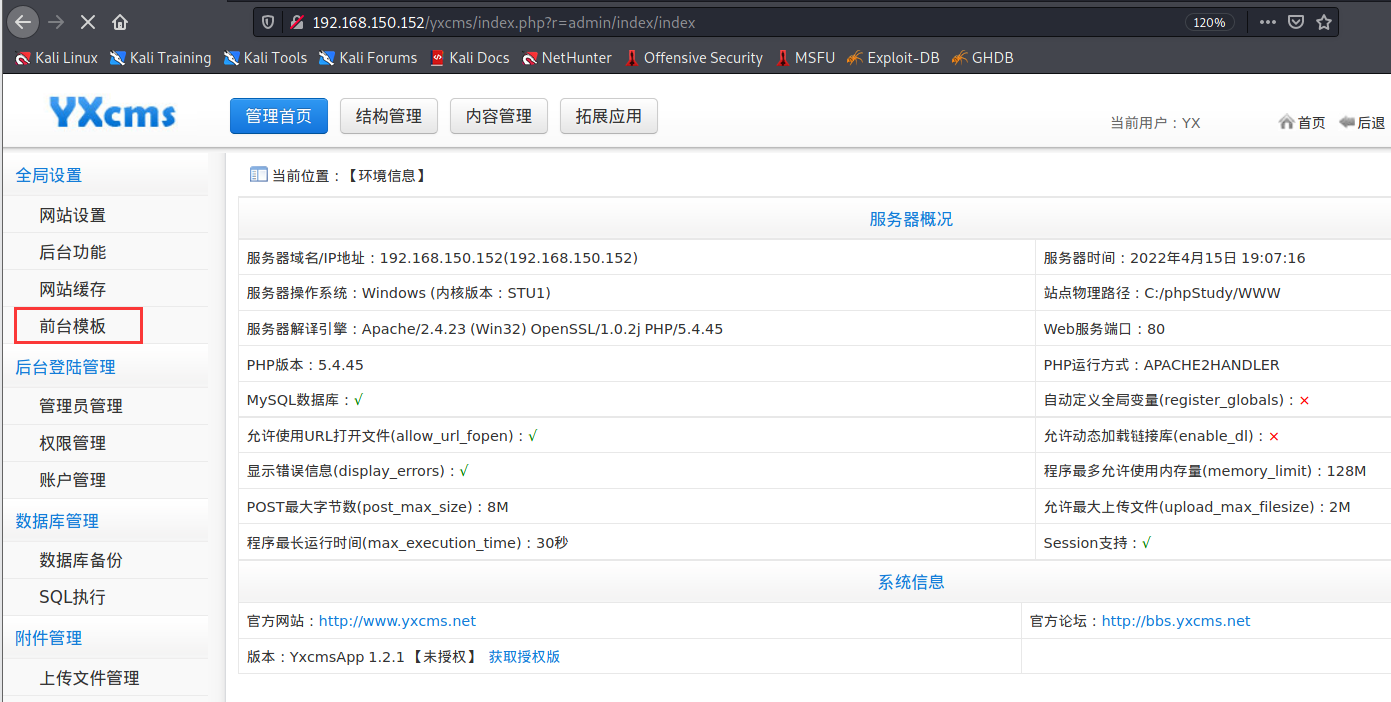Open the NetHunter bookmark
This screenshot has height=702, width=1391.
coord(567,58)
